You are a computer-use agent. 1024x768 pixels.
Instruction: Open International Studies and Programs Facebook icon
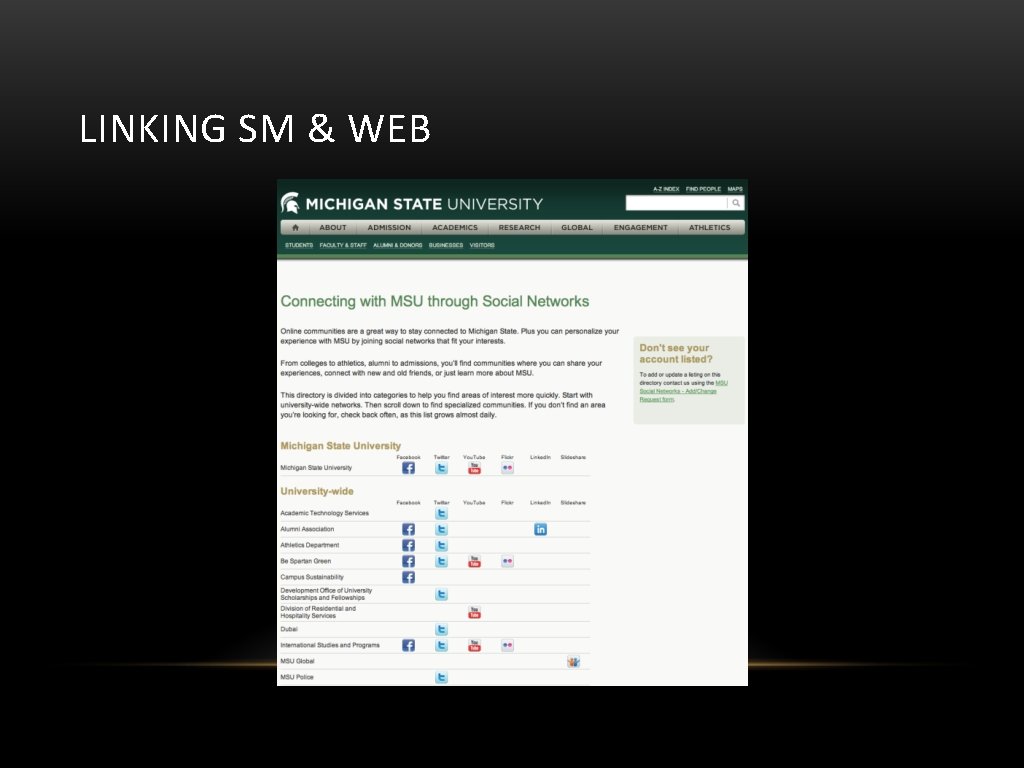click(408, 645)
